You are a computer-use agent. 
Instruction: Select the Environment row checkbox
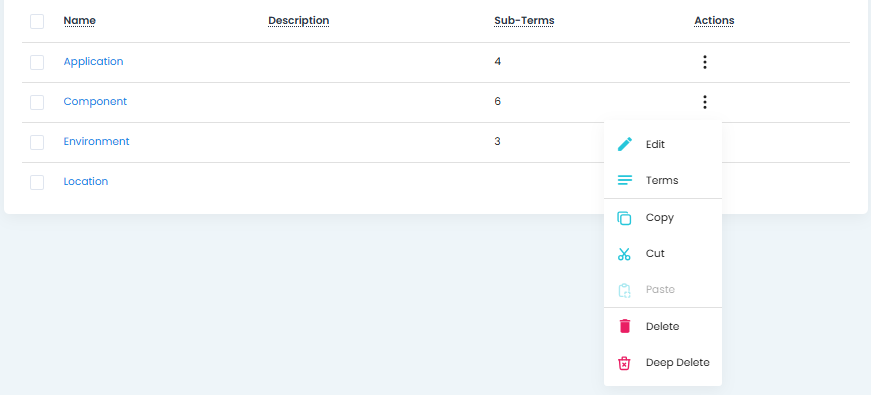pyautogui.click(x=37, y=142)
